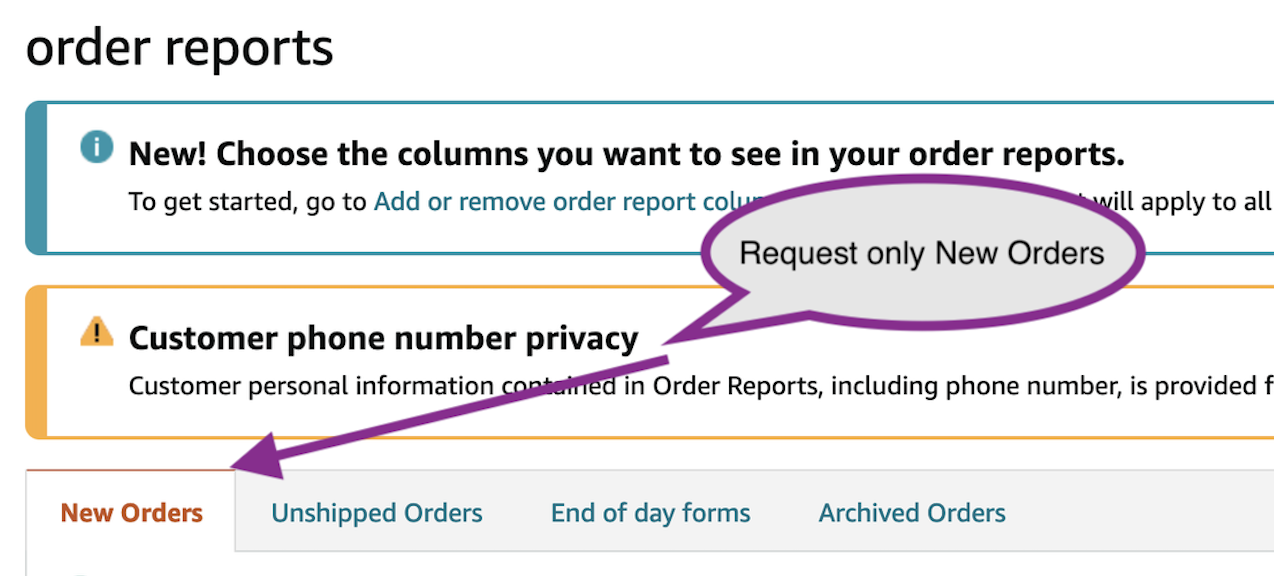
Task: Click the teal left border of the info banner
Action: (x=35, y=178)
